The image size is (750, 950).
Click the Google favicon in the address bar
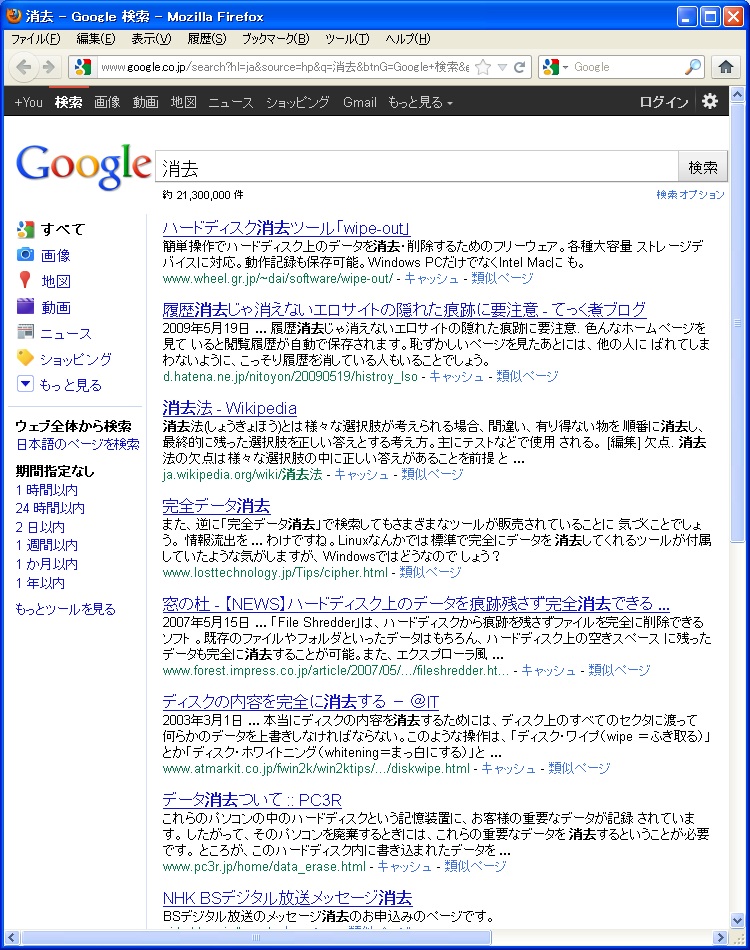[83, 67]
